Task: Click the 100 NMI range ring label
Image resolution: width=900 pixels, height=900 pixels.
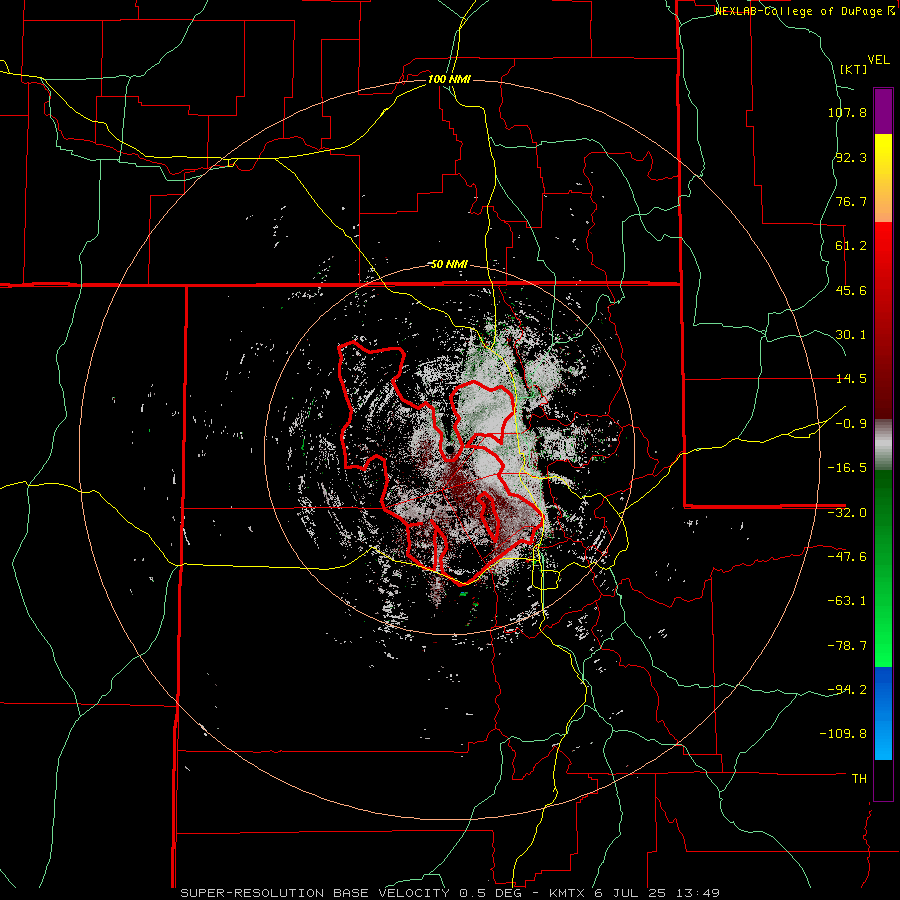Action: point(449,79)
